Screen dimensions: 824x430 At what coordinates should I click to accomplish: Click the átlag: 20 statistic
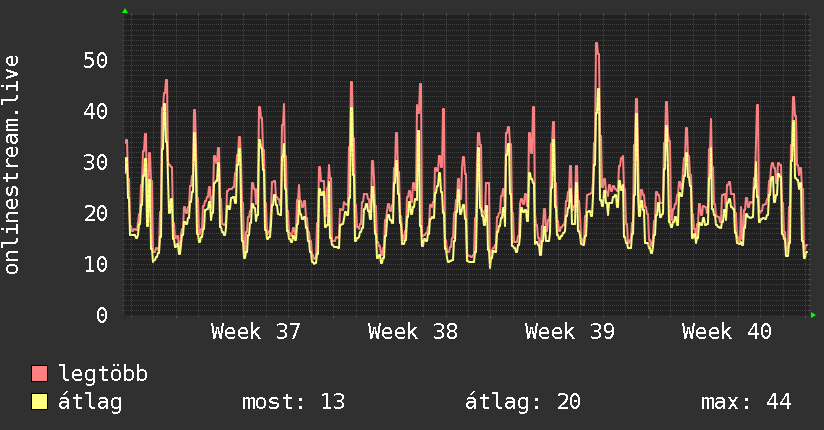(x=522, y=402)
